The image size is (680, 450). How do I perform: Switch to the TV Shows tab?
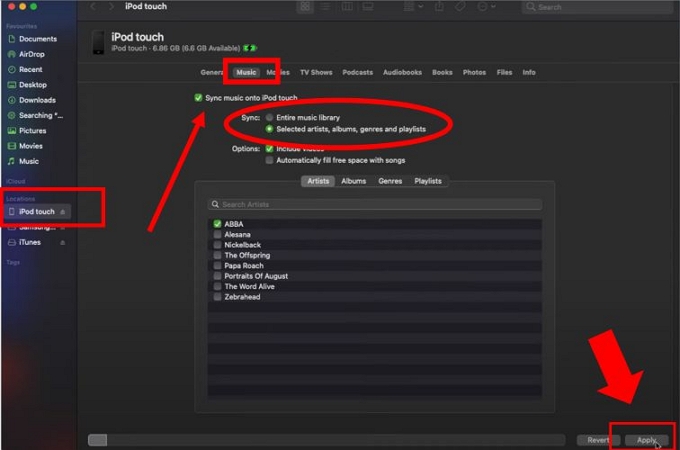316,72
